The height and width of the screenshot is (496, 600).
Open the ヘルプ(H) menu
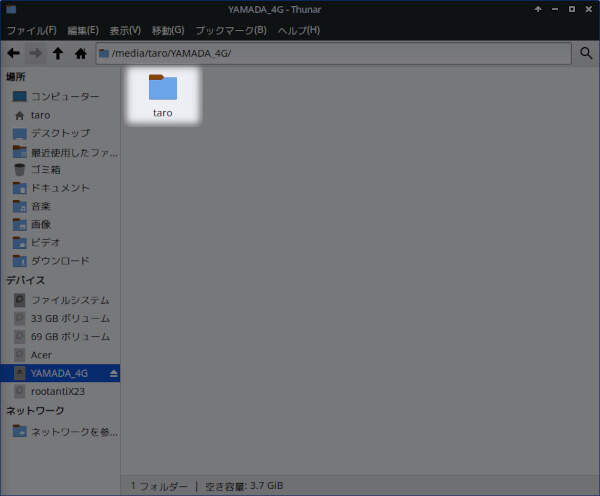(x=299, y=30)
